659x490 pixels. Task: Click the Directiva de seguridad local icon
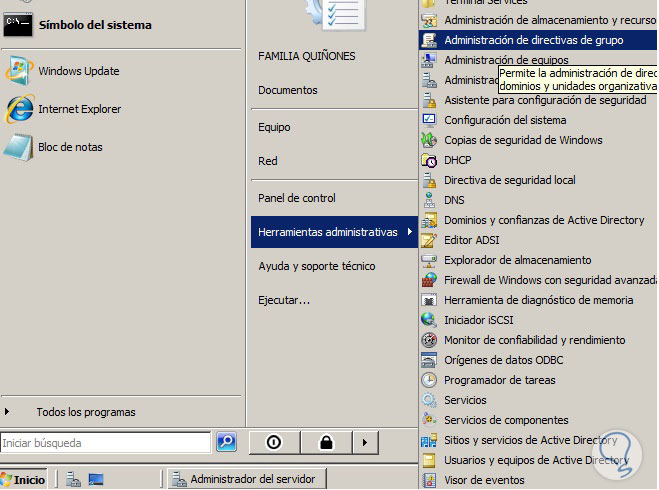[x=429, y=180]
